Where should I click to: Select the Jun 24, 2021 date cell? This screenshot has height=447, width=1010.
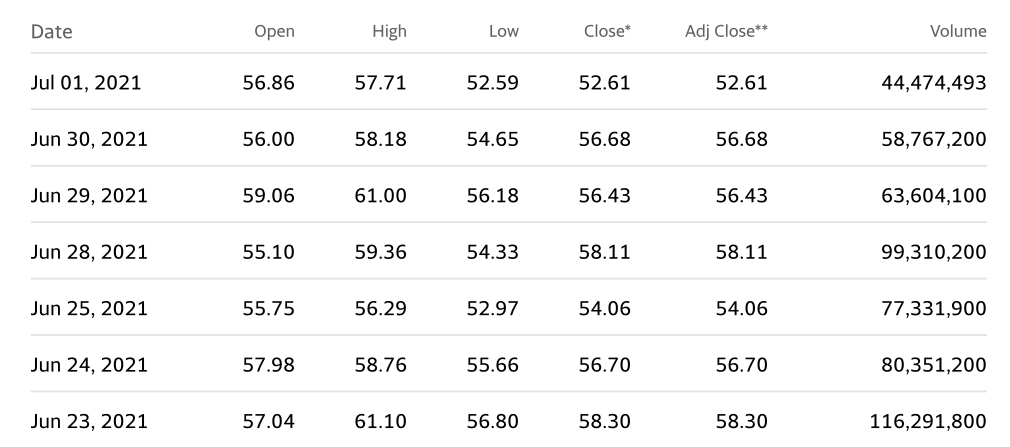89,365
